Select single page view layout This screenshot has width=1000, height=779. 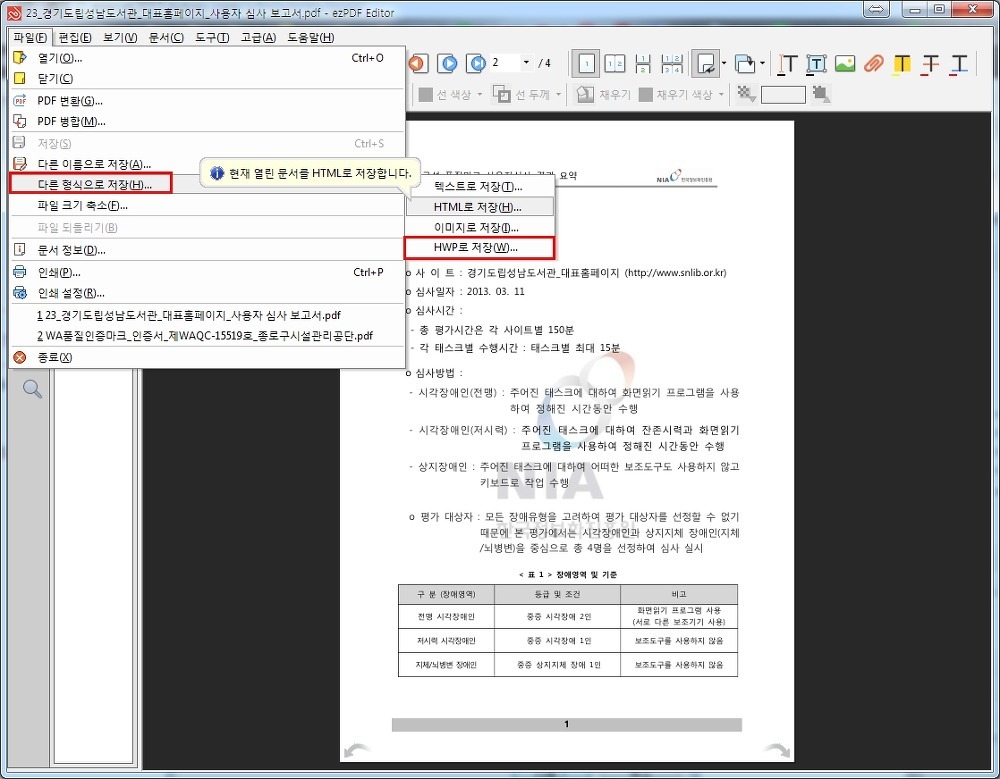coord(585,63)
